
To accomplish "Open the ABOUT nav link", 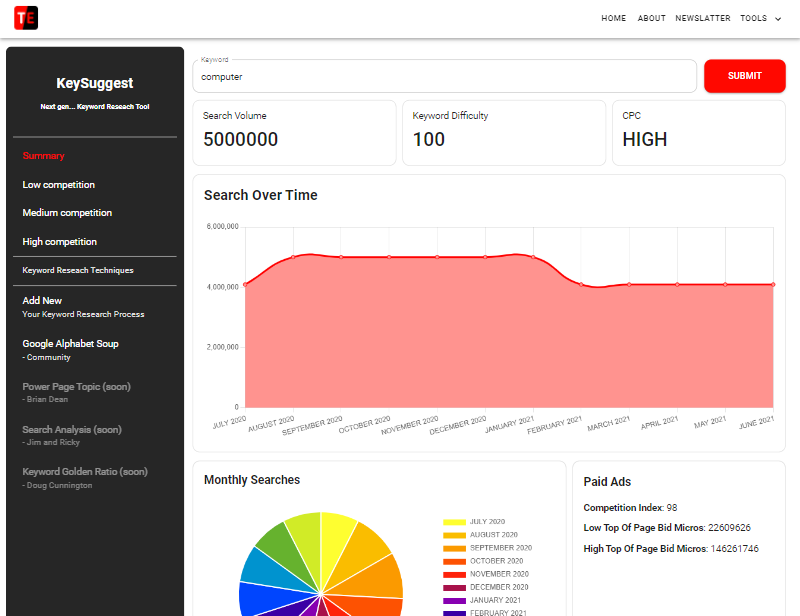I will (652, 18).
